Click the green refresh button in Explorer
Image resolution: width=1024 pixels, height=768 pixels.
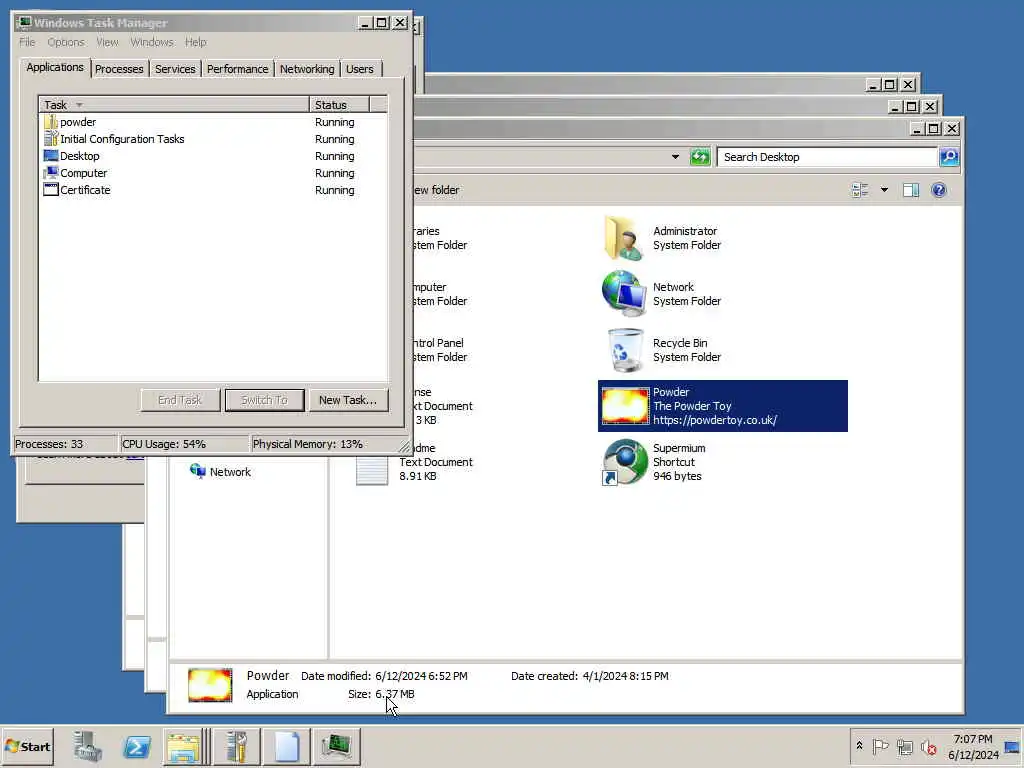[699, 157]
